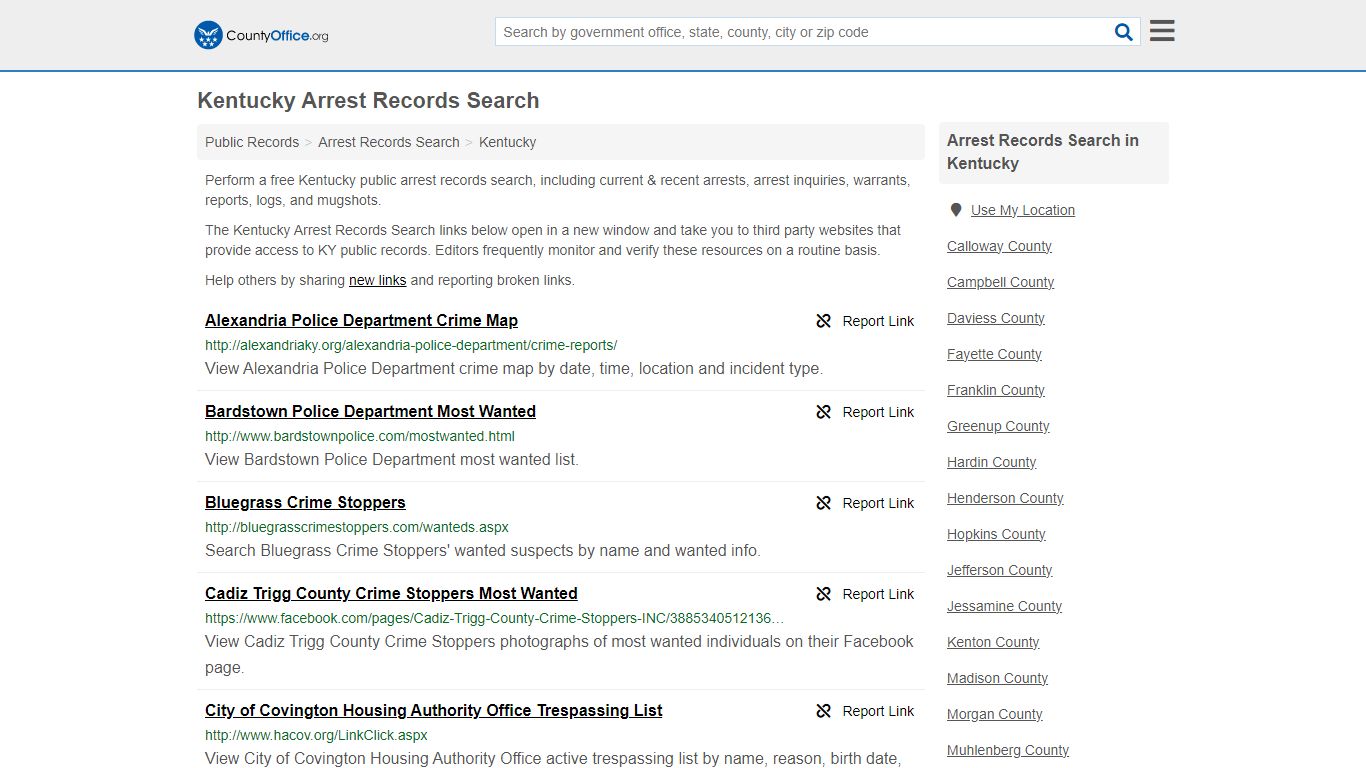This screenshot has height=768, width=1366.
Task: Click broken-link icon for Cadiz Trigg County
Action: 824,594
